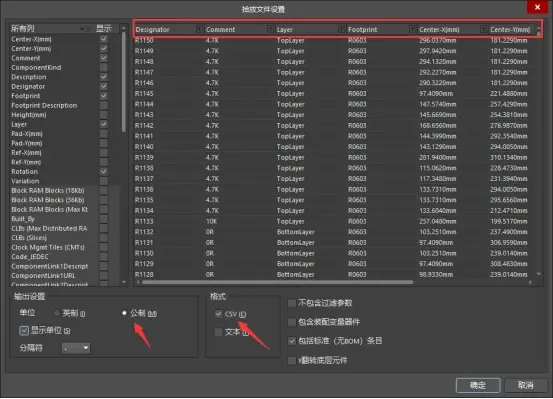The image size is (553, 399).
Task: Open the 所有列 header dropdown arrow
Action: pos(82,29)
